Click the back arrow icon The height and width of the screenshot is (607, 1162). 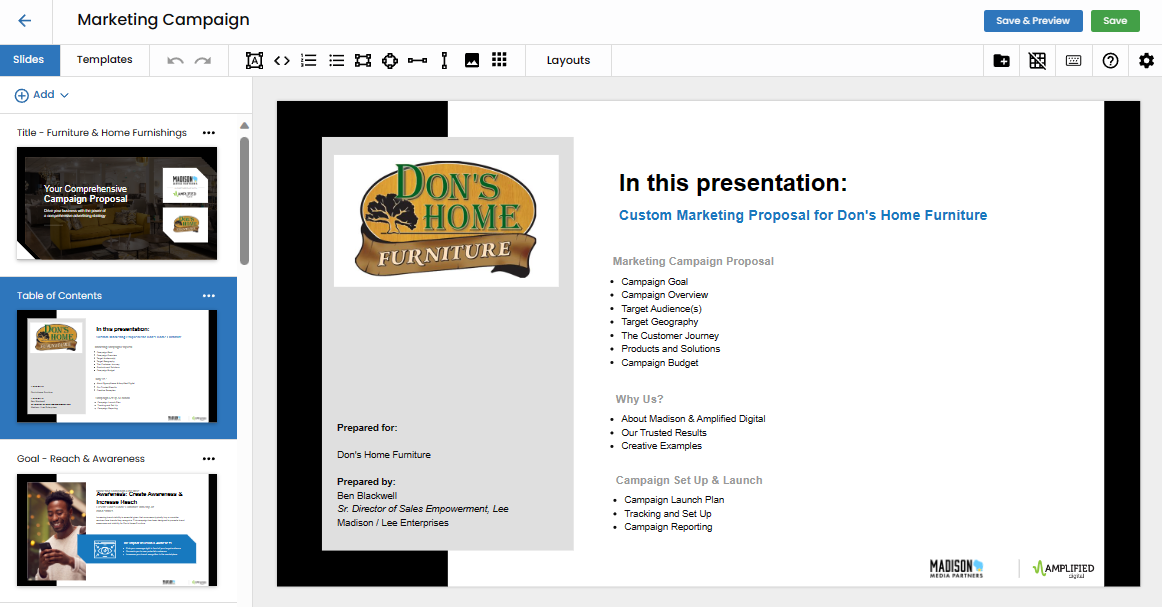(25, 21)
